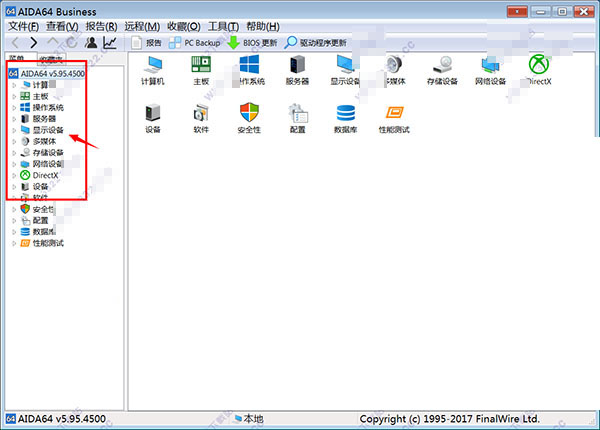
Task: Select 安全性 in the sidebar tree
Action: point(38,209)
